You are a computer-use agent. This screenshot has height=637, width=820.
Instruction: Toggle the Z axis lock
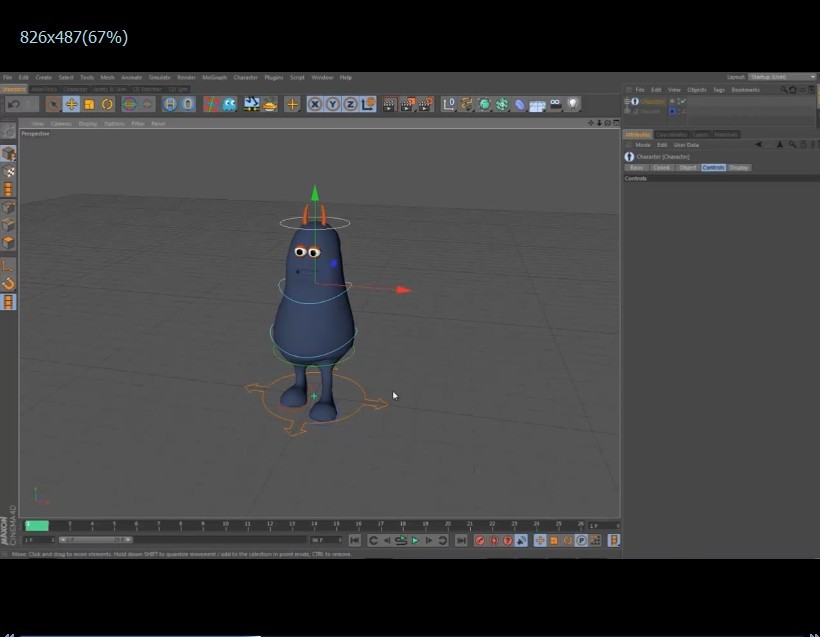pos(352,103)
